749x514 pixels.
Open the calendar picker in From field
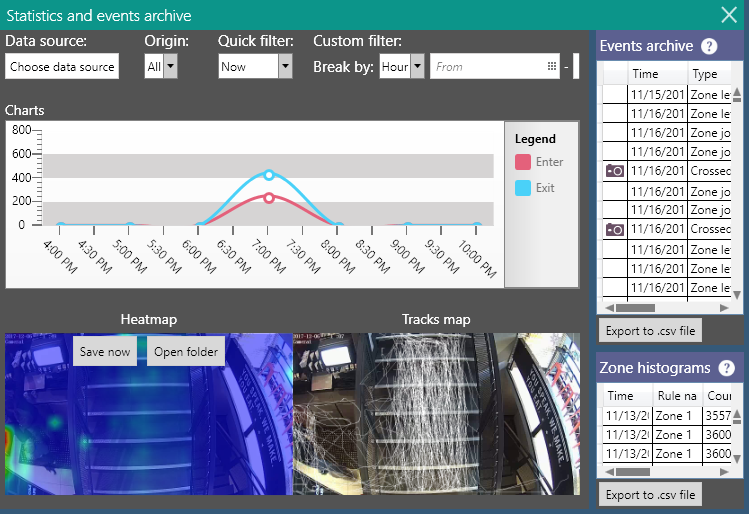pos(551,67)
